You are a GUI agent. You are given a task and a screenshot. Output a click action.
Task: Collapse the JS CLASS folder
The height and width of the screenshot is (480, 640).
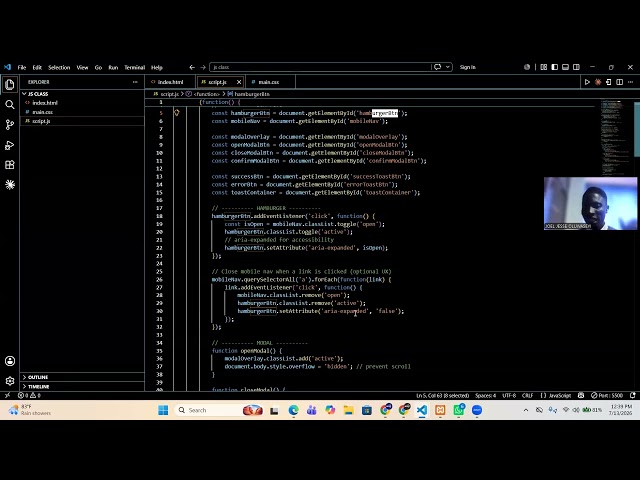click(37, 94)
